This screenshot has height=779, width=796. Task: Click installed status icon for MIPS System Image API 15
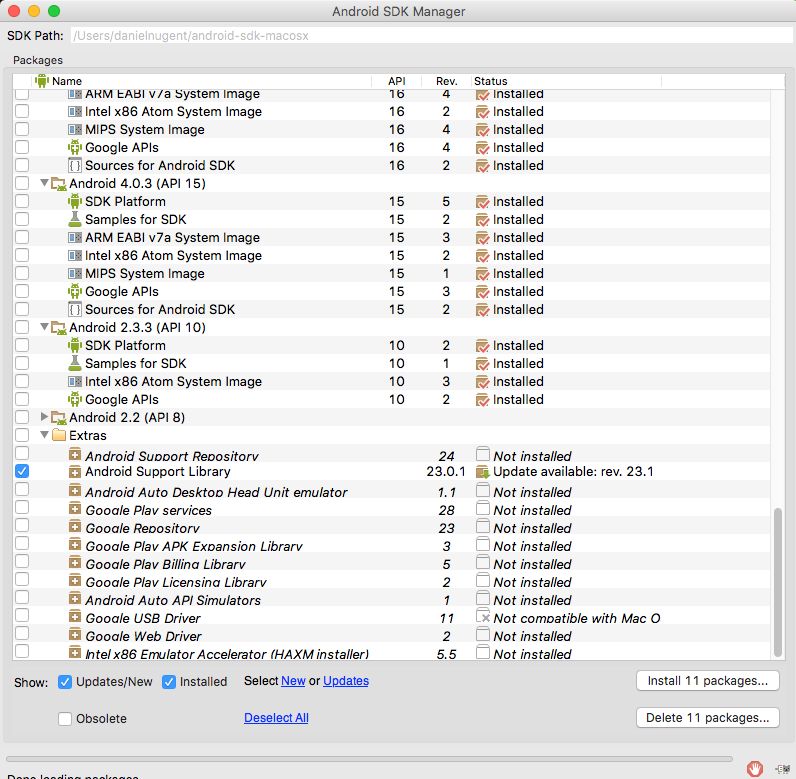[x=482, y=274]
